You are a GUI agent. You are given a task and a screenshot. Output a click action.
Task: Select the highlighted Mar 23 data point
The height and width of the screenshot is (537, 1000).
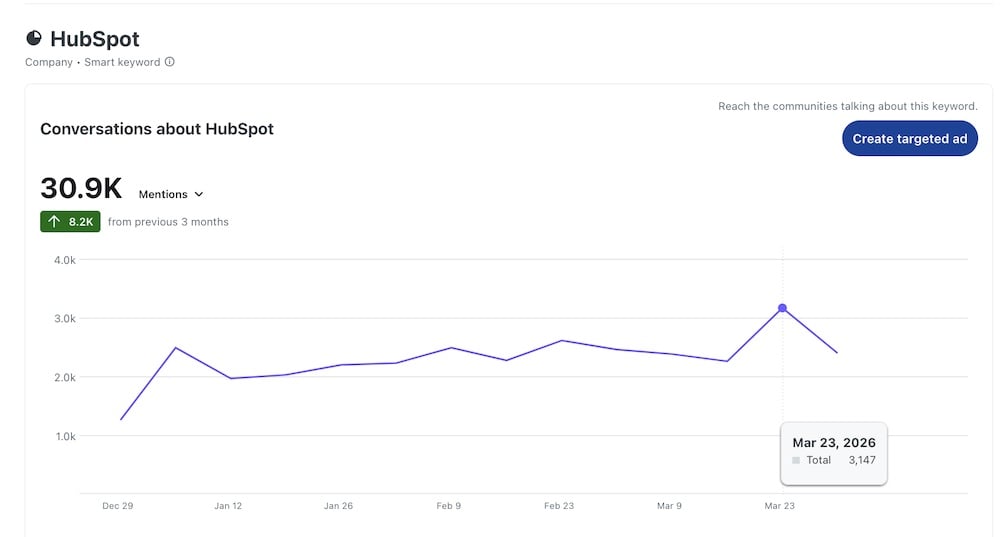[x=782, y=308]
